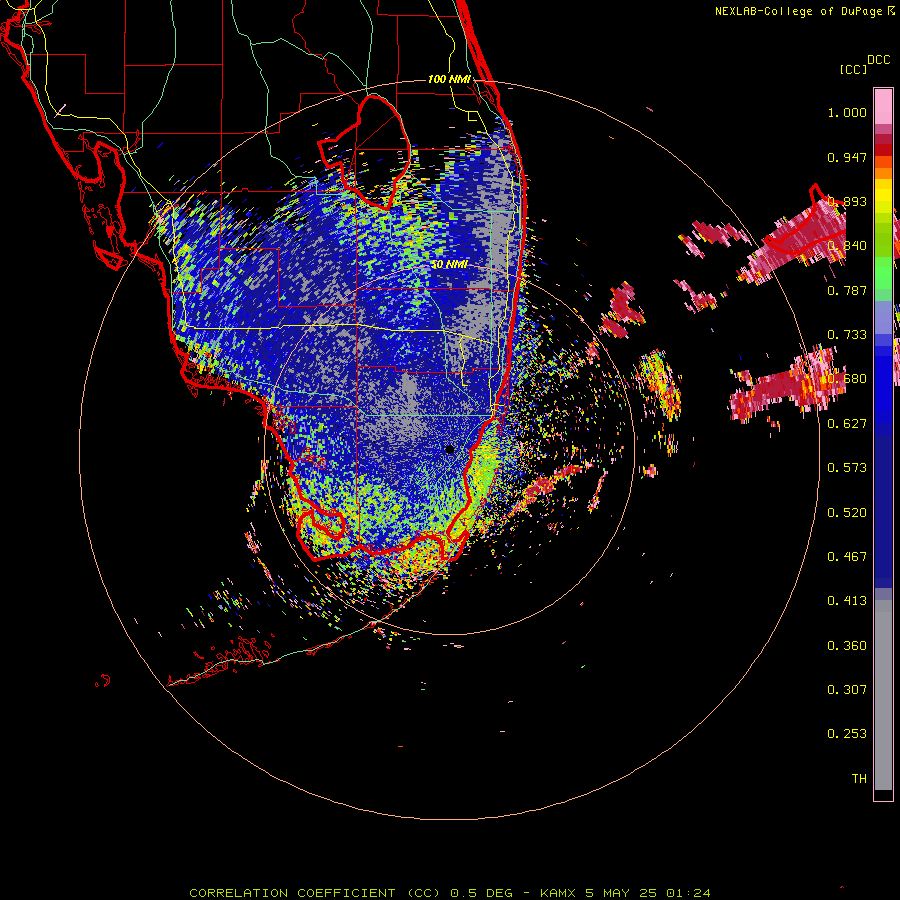Click the 50 NMI range ring label

449,265
